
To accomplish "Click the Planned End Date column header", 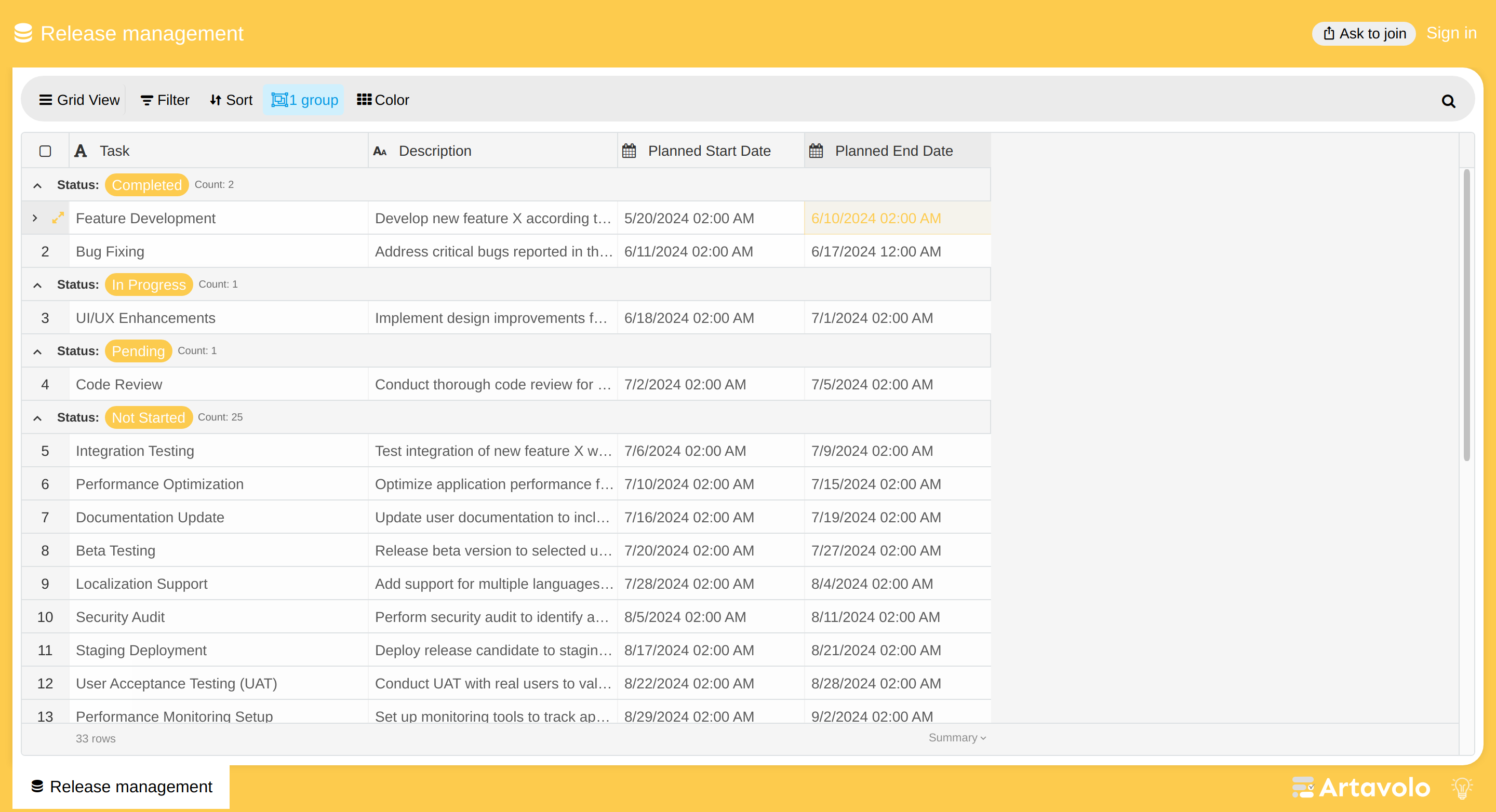I will (x=898, y=151).
